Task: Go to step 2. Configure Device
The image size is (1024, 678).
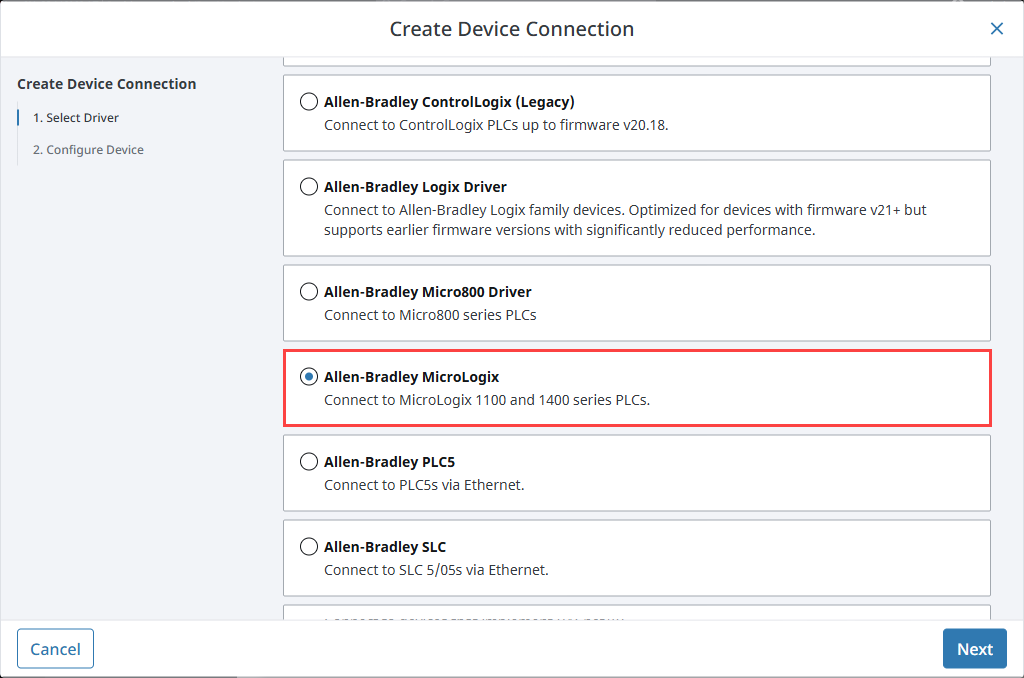Action: (88, 150)
